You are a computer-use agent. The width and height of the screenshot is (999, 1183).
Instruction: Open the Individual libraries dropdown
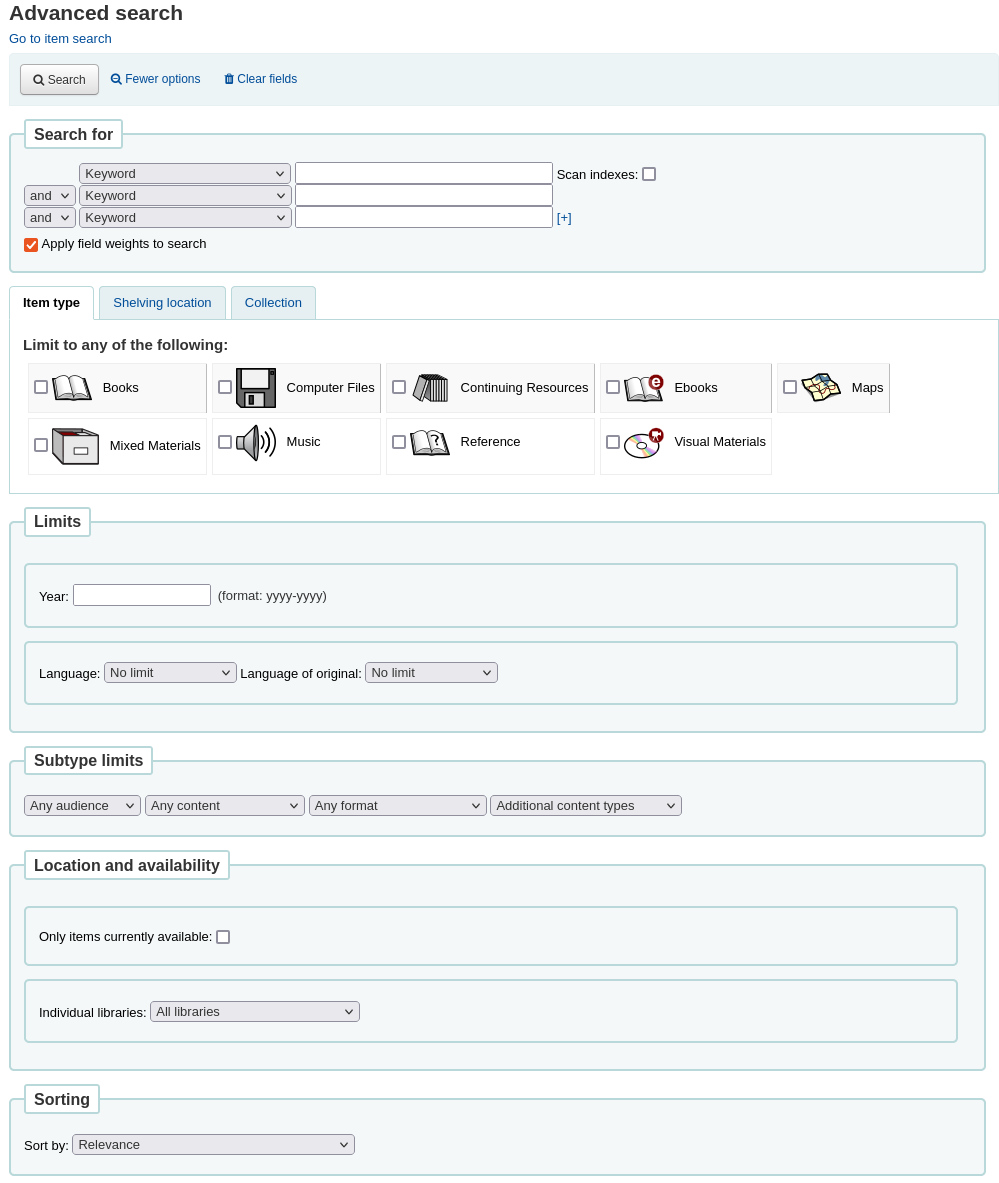point(254,1011)
